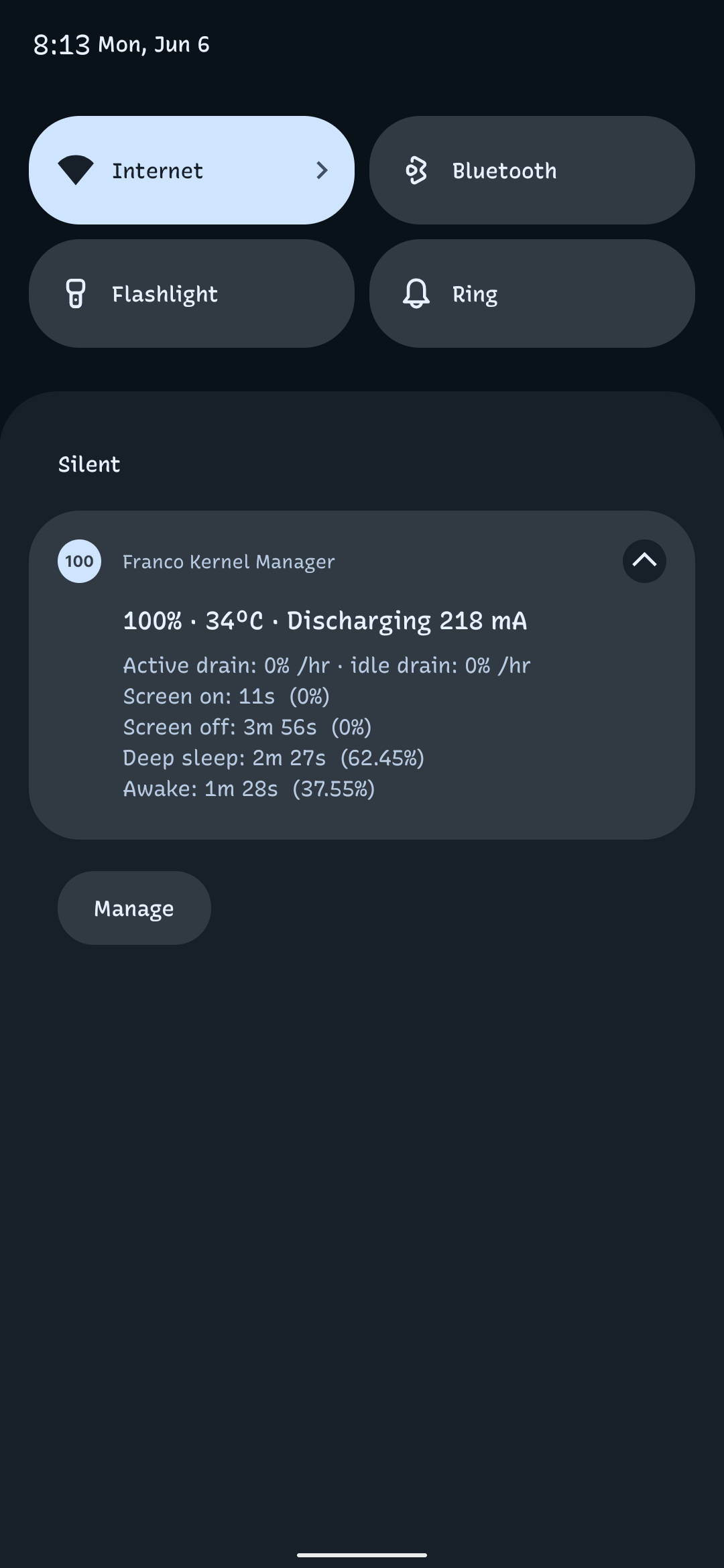Tap the Flashlight icon
Viewport: 724px width, 1568px height.
76,293
